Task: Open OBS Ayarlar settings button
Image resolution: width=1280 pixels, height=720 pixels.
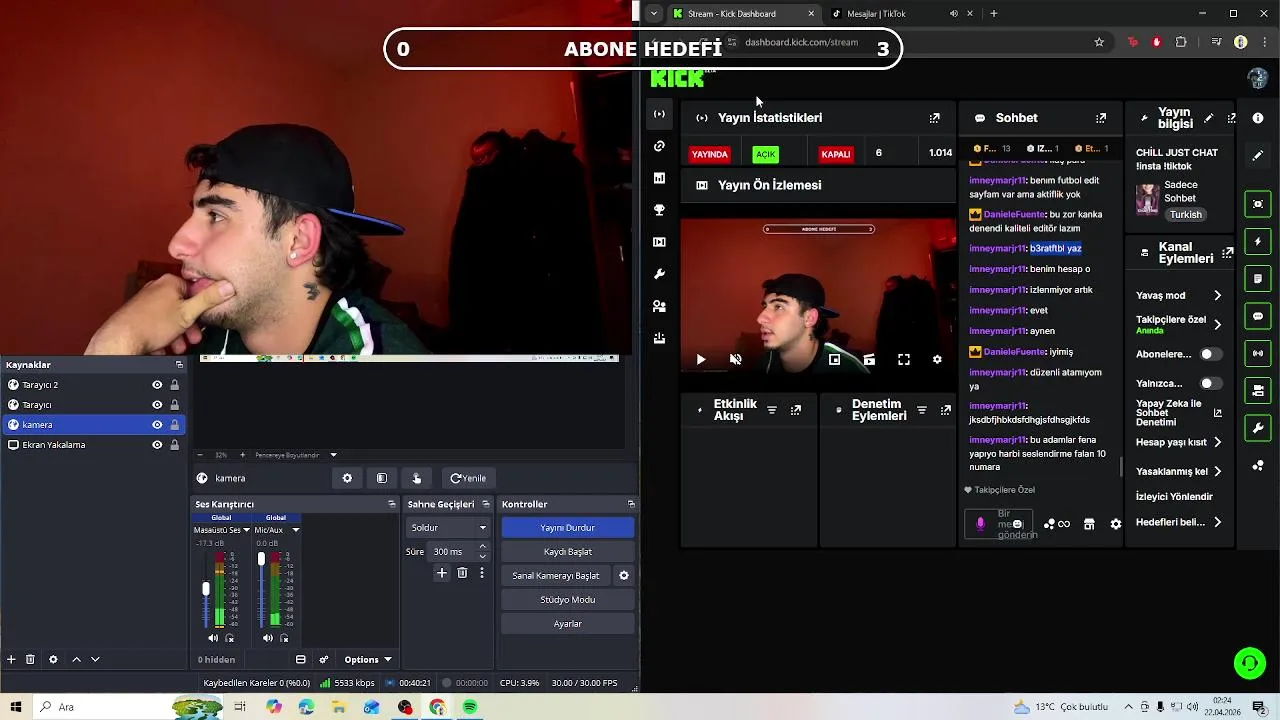Action: 567,624
